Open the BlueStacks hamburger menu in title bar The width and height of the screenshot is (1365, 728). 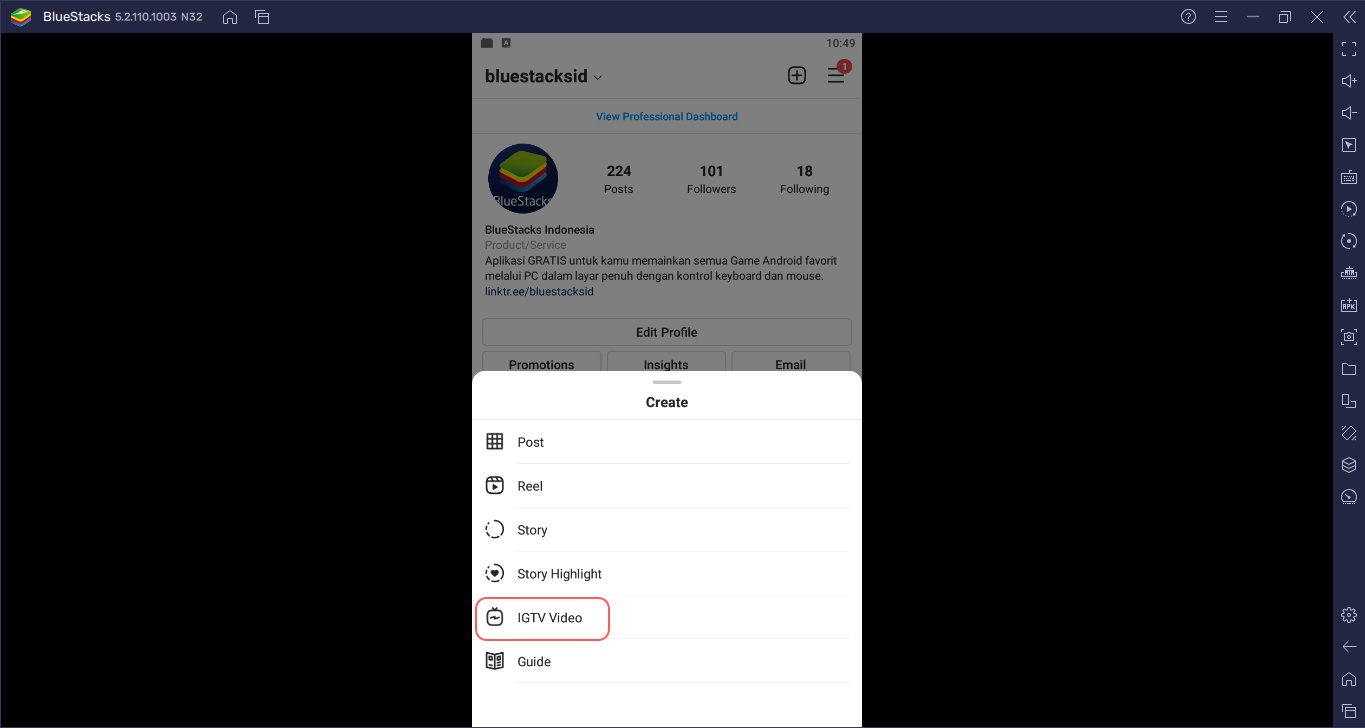click(1220, 17)
